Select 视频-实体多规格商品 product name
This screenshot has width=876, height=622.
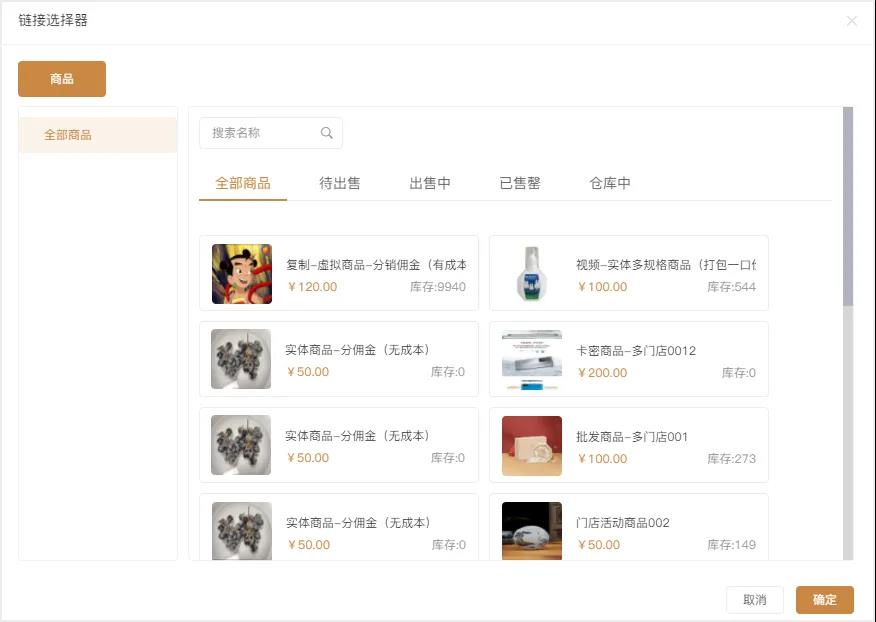(x=666, y=264)
